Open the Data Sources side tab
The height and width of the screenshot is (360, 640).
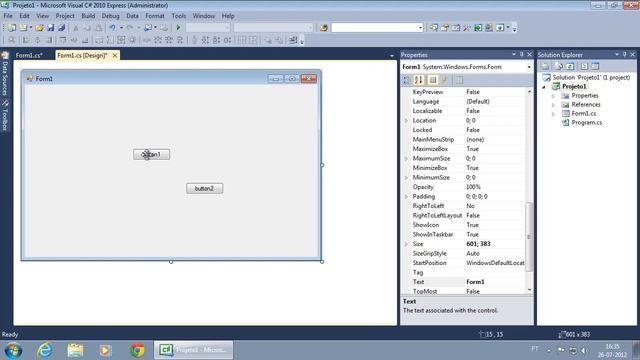(x=5, y=73)
